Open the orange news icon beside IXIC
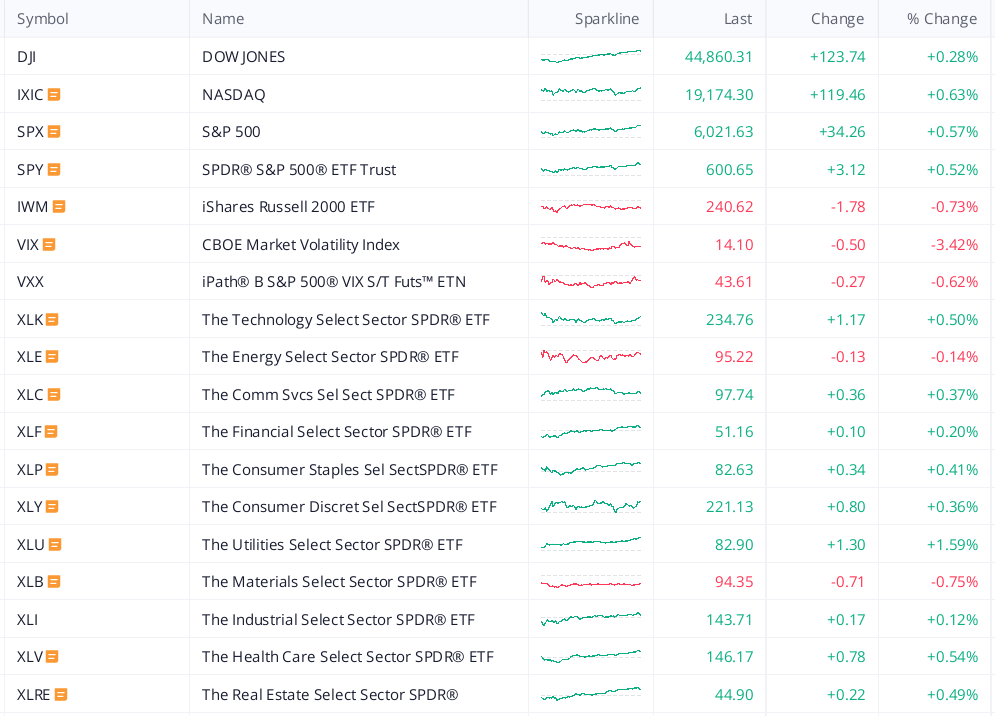995x716 pixels. pos(55,95)
